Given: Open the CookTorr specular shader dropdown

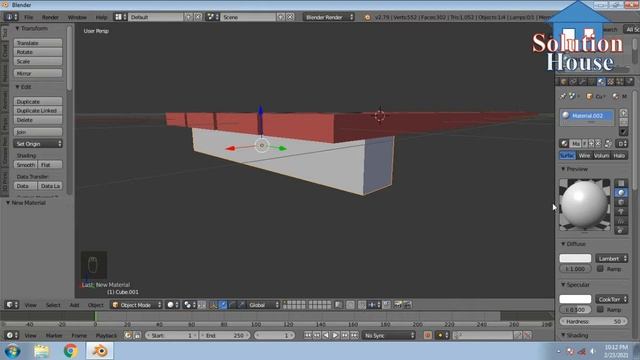Looking at the screenshot, I should pyautogui.click(x=611, y=299).
